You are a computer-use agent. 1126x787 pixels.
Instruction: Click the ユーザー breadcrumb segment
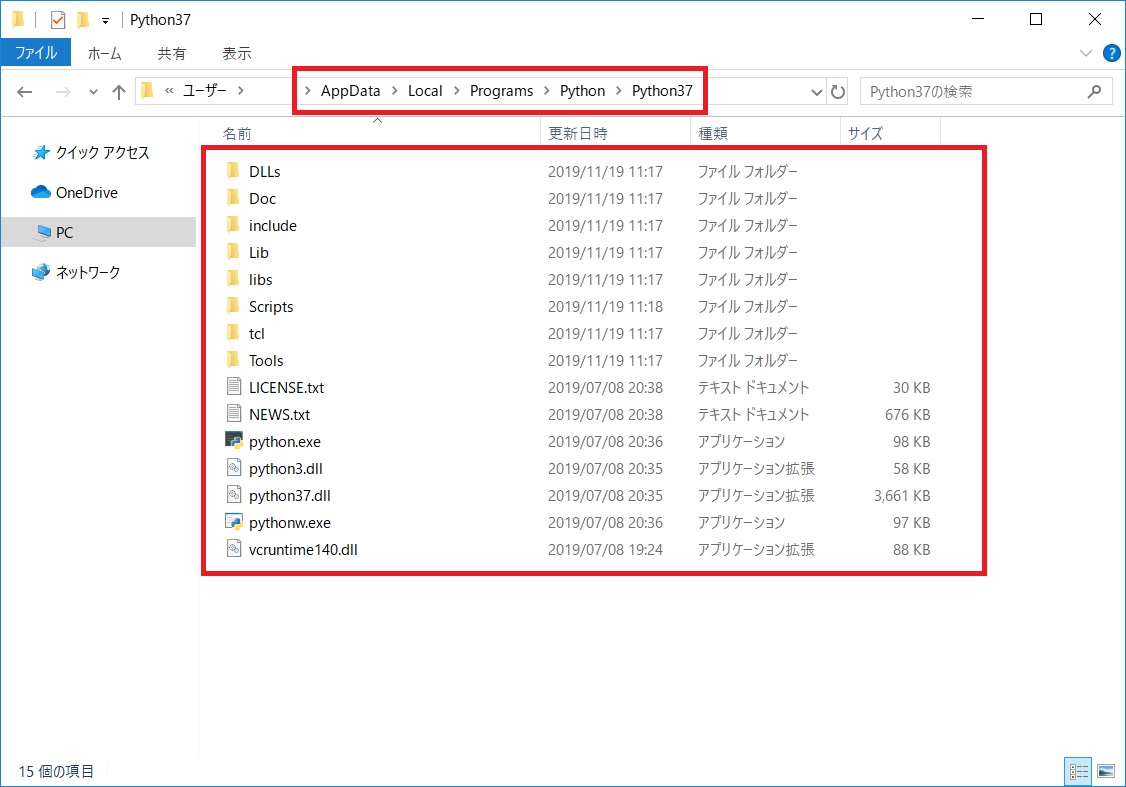tap(205, 90)
